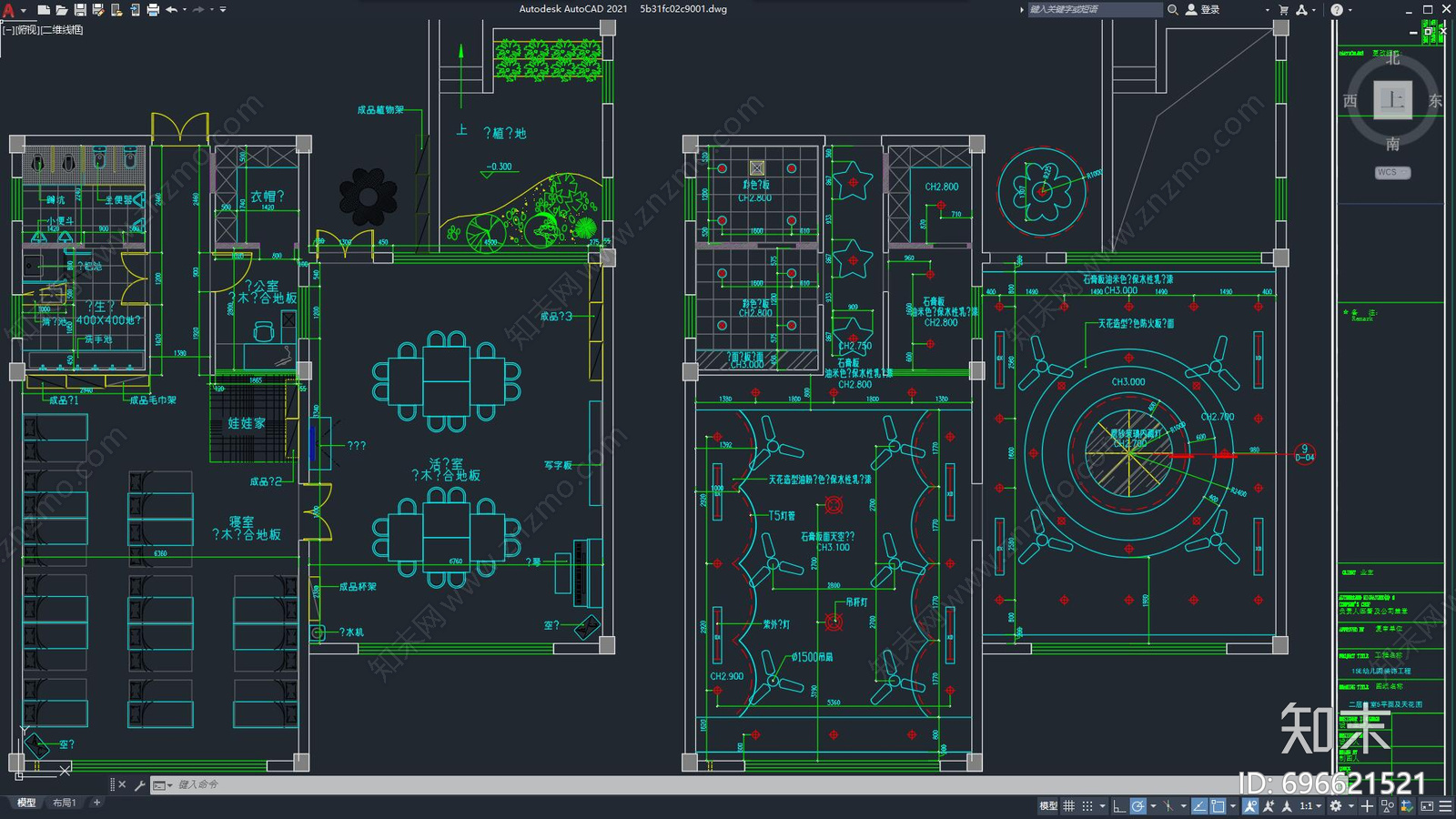Toggle ortho mode in status bar
The width and height of the screenshot is (1456, 819).
(x=1119, y=806)
